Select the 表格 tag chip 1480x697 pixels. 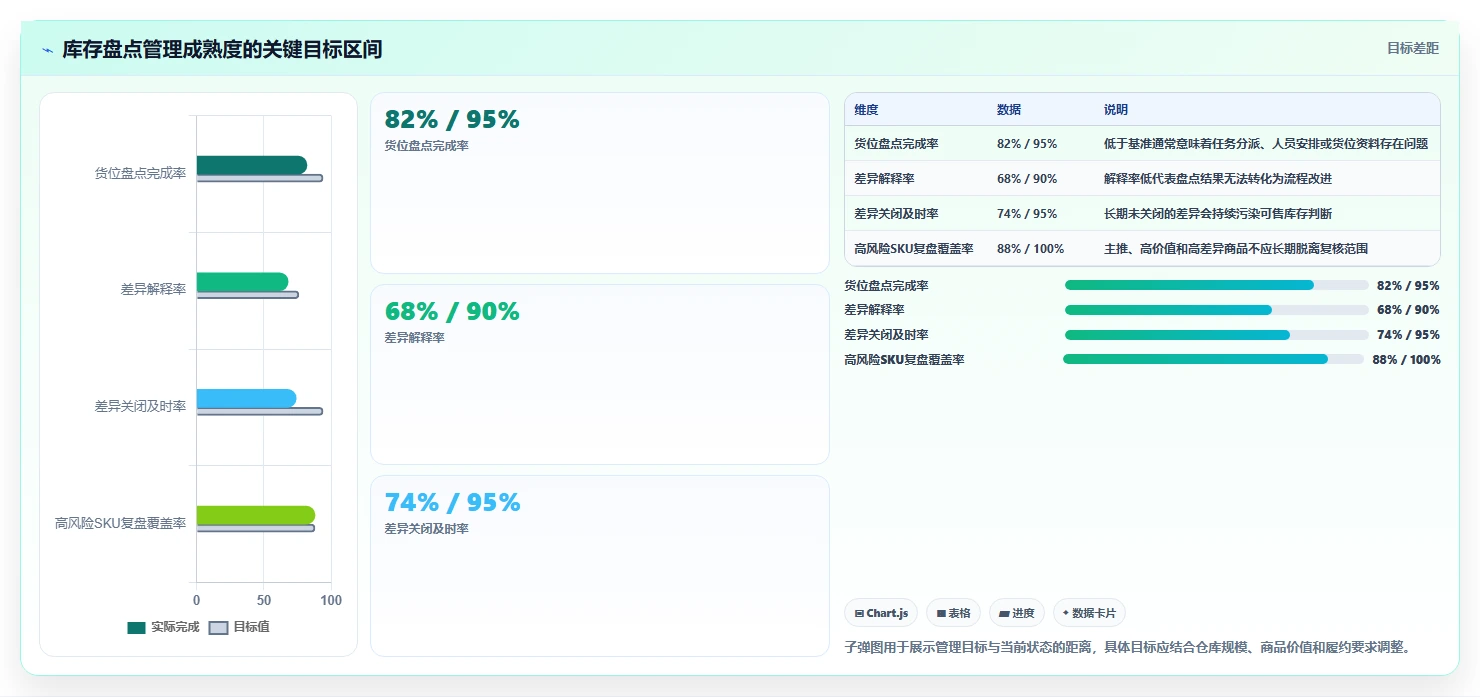[x=953, y=613]
